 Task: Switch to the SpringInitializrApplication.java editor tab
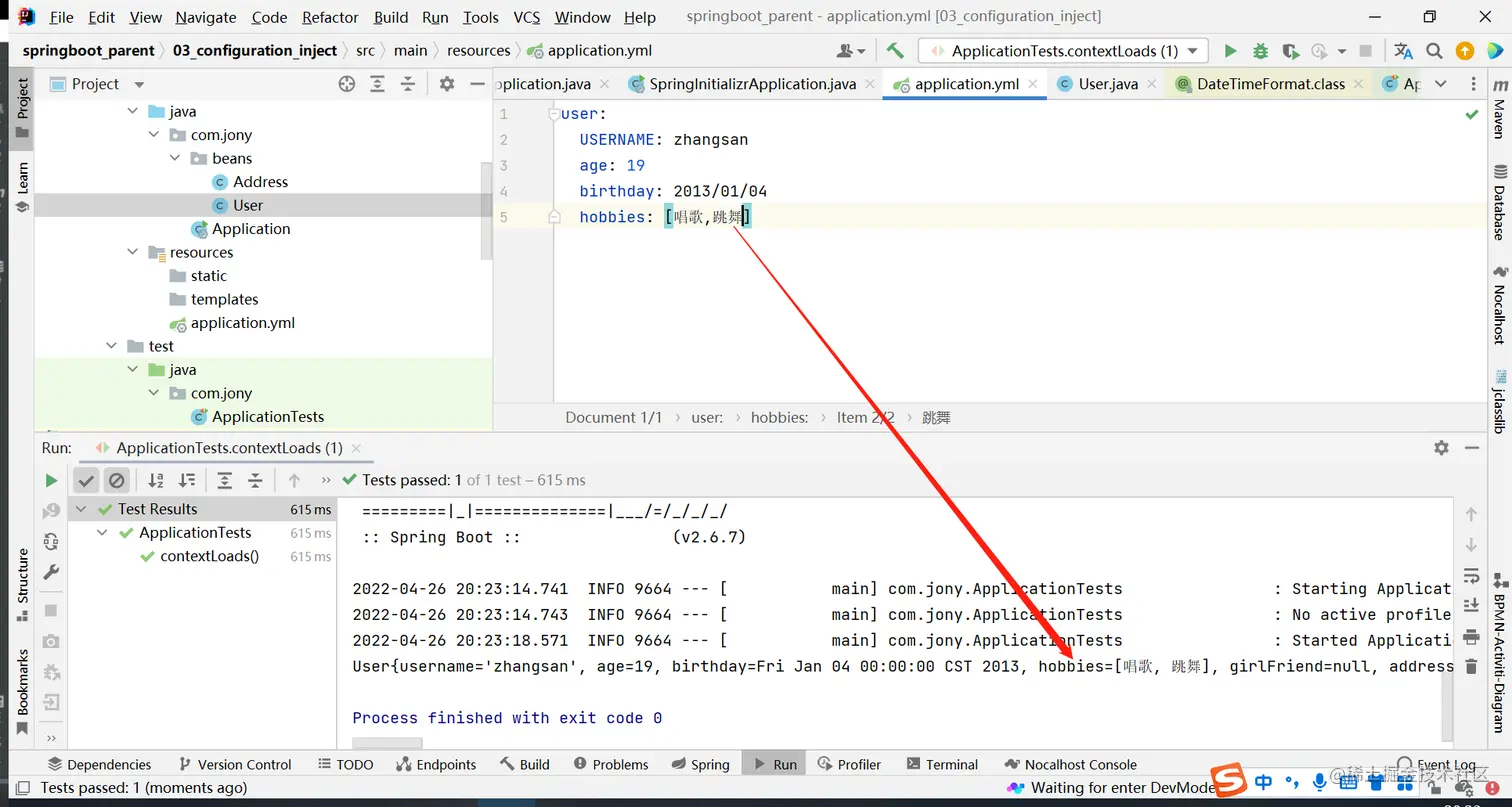pyautogui.click(x=751, y=84)
